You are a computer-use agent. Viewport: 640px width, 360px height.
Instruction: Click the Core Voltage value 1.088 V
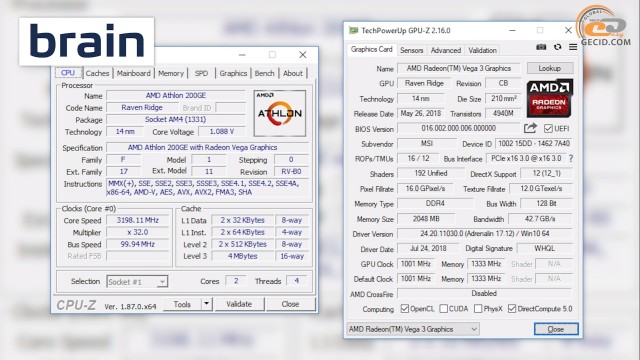tap(222, 131)
